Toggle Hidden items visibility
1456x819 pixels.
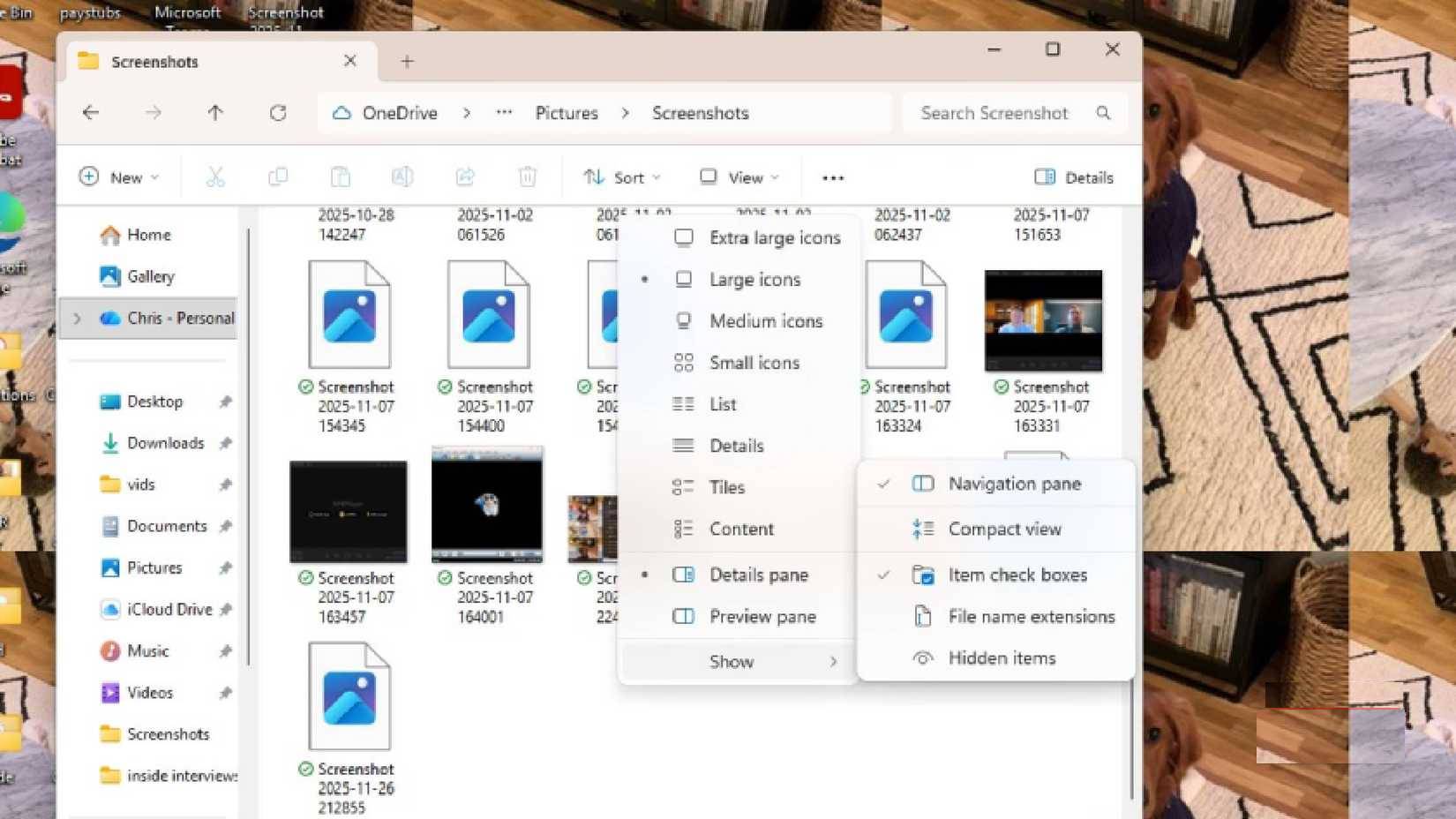(x=1002, y=657)
